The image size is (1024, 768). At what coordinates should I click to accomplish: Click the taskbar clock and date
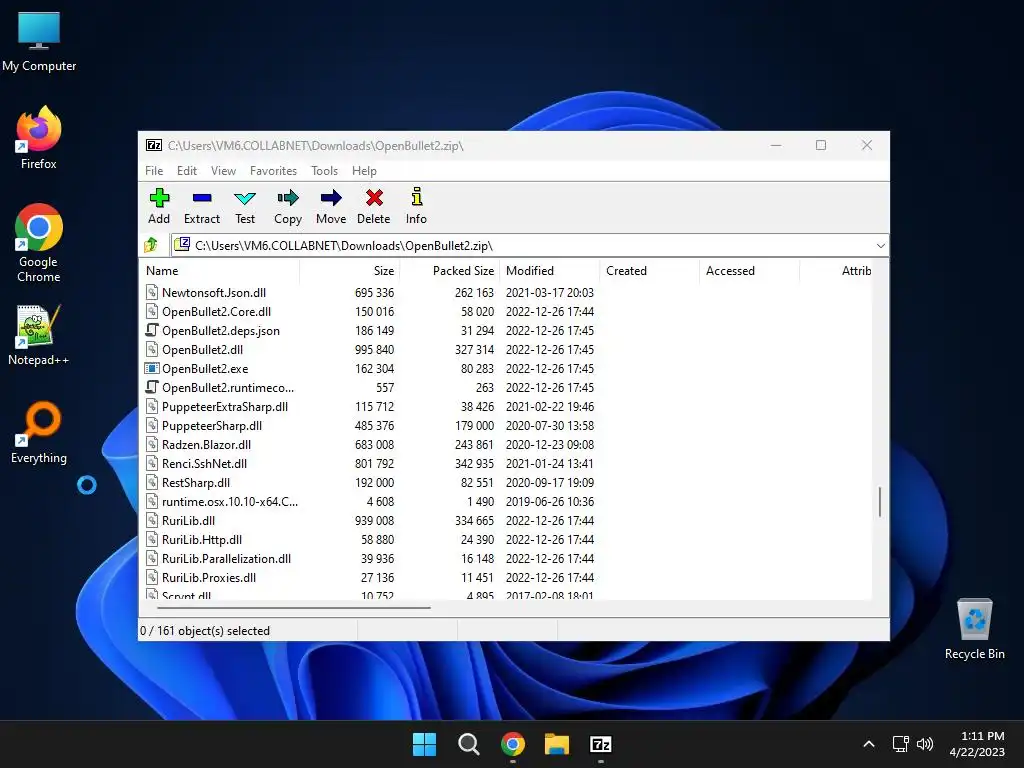pos(977,744)
